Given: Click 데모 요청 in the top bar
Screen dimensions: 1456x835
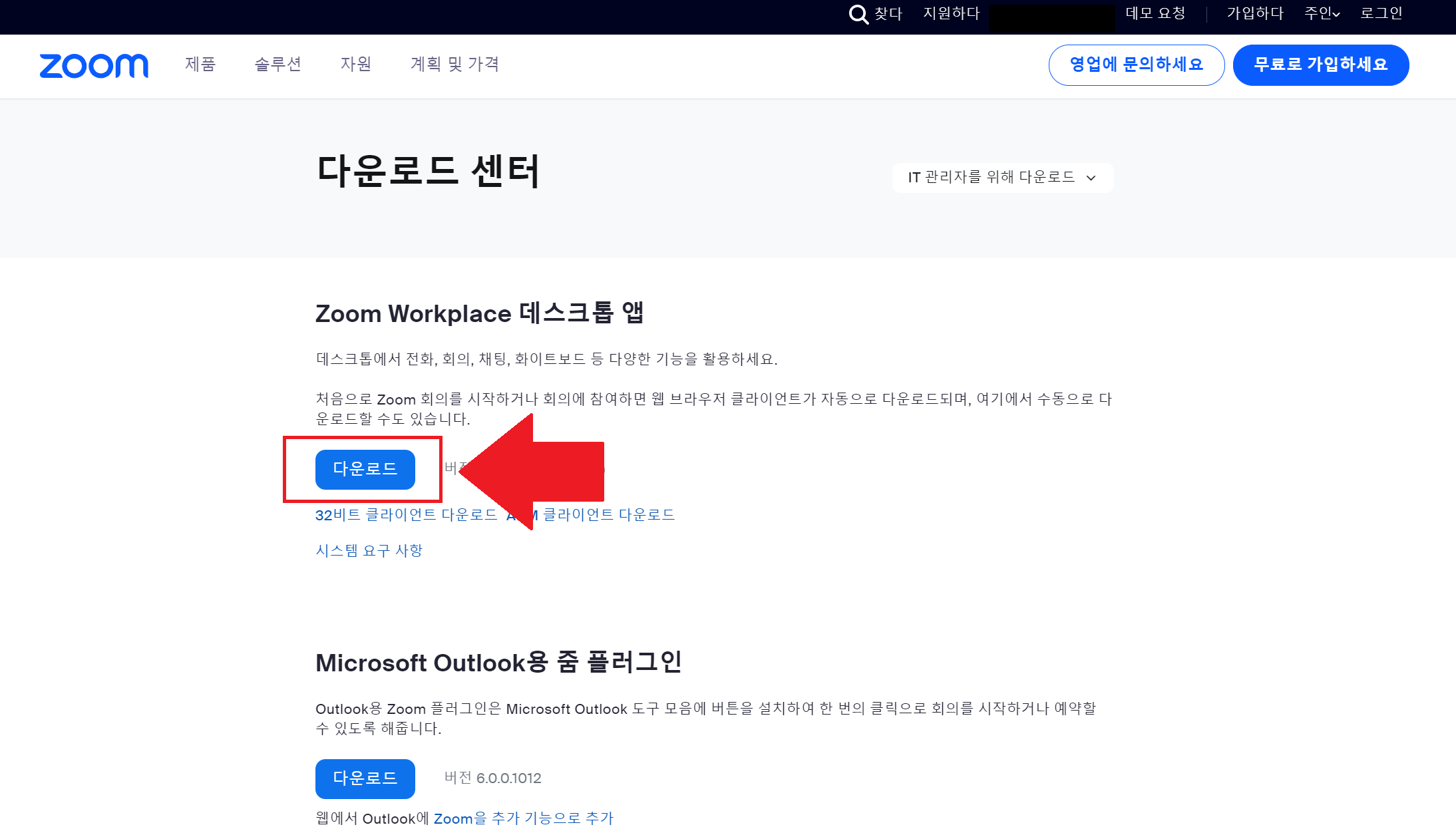Looking at the screenshot, I should [x=1155, y=13].
